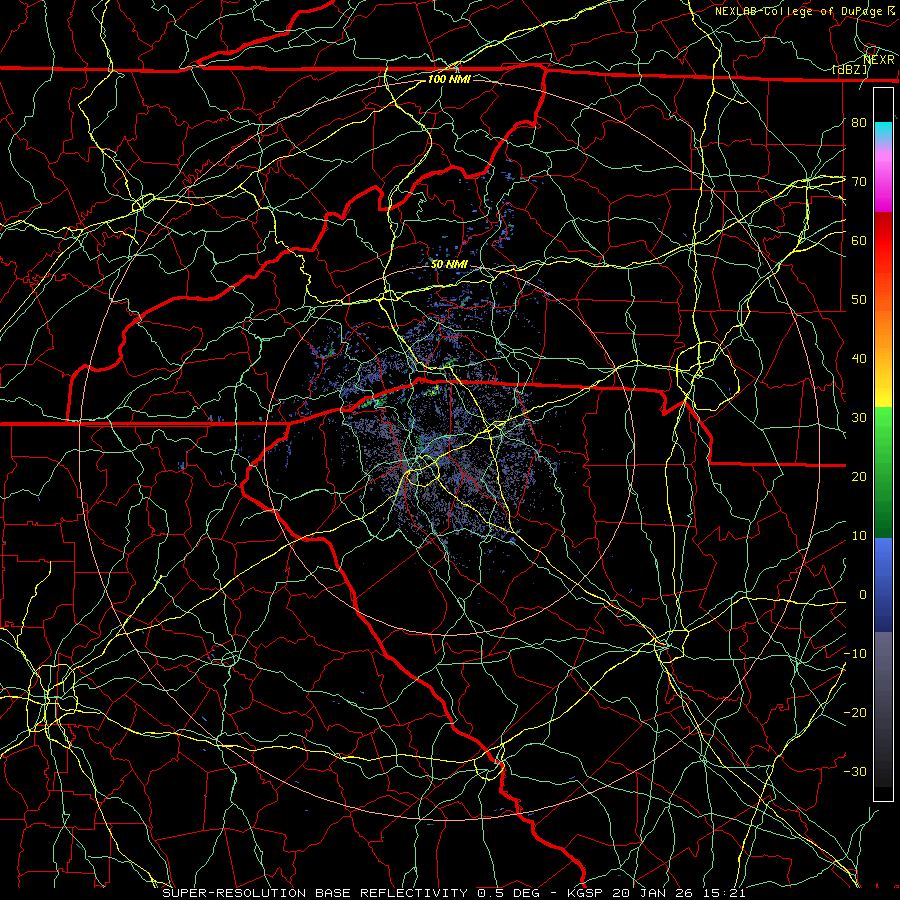Click SUPER-RESOLUTION BASE REFLECTIVITY in the caption
900x900 pixels.
coord(317,893)
